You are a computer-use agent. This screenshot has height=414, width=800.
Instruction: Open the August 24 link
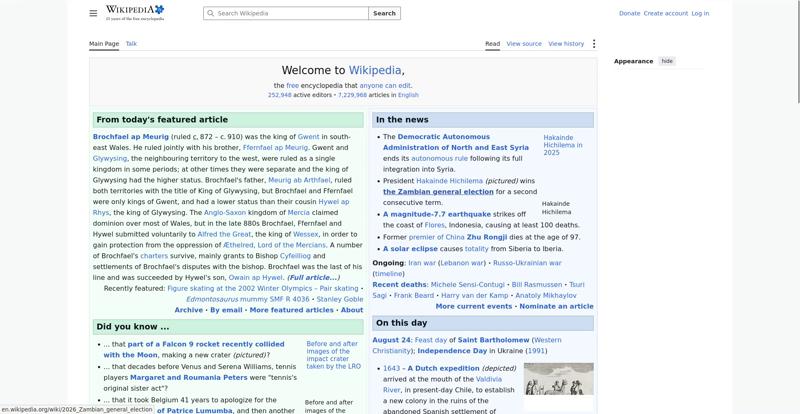click(391, 340)
